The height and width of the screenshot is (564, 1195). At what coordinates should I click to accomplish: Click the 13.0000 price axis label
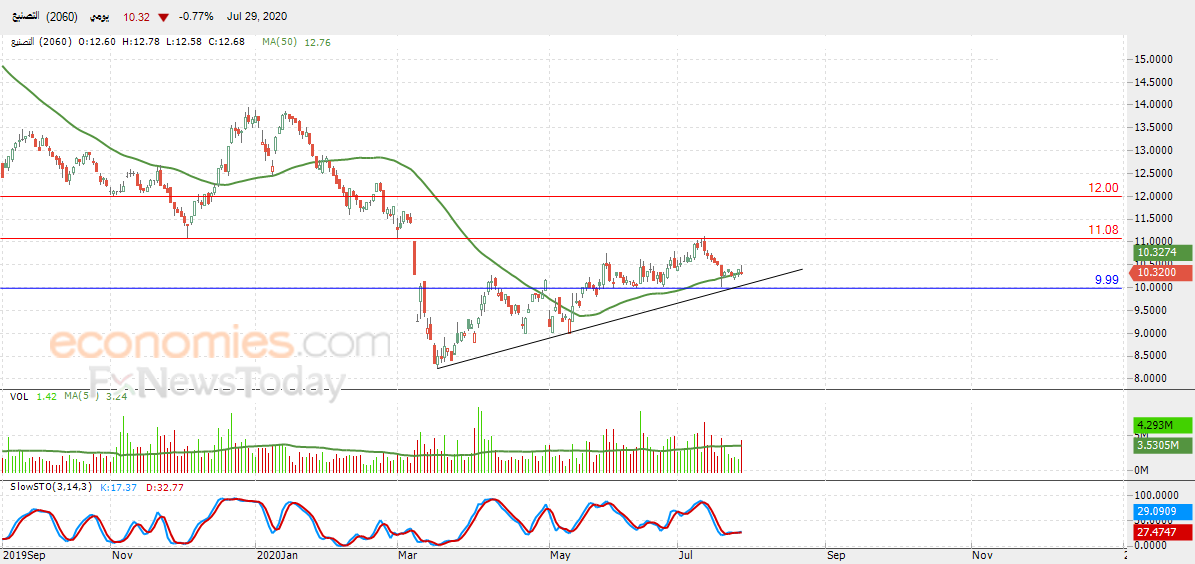coord(1155,151)
